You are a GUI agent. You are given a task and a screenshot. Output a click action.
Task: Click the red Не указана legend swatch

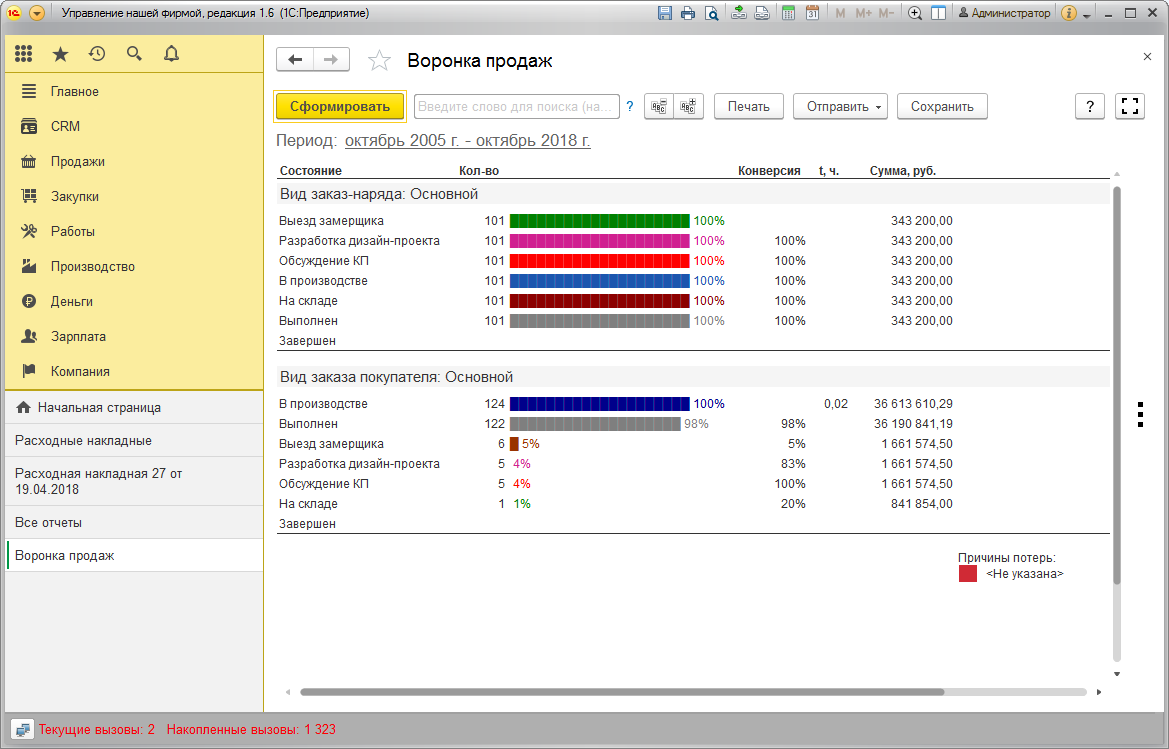point(968,574)
